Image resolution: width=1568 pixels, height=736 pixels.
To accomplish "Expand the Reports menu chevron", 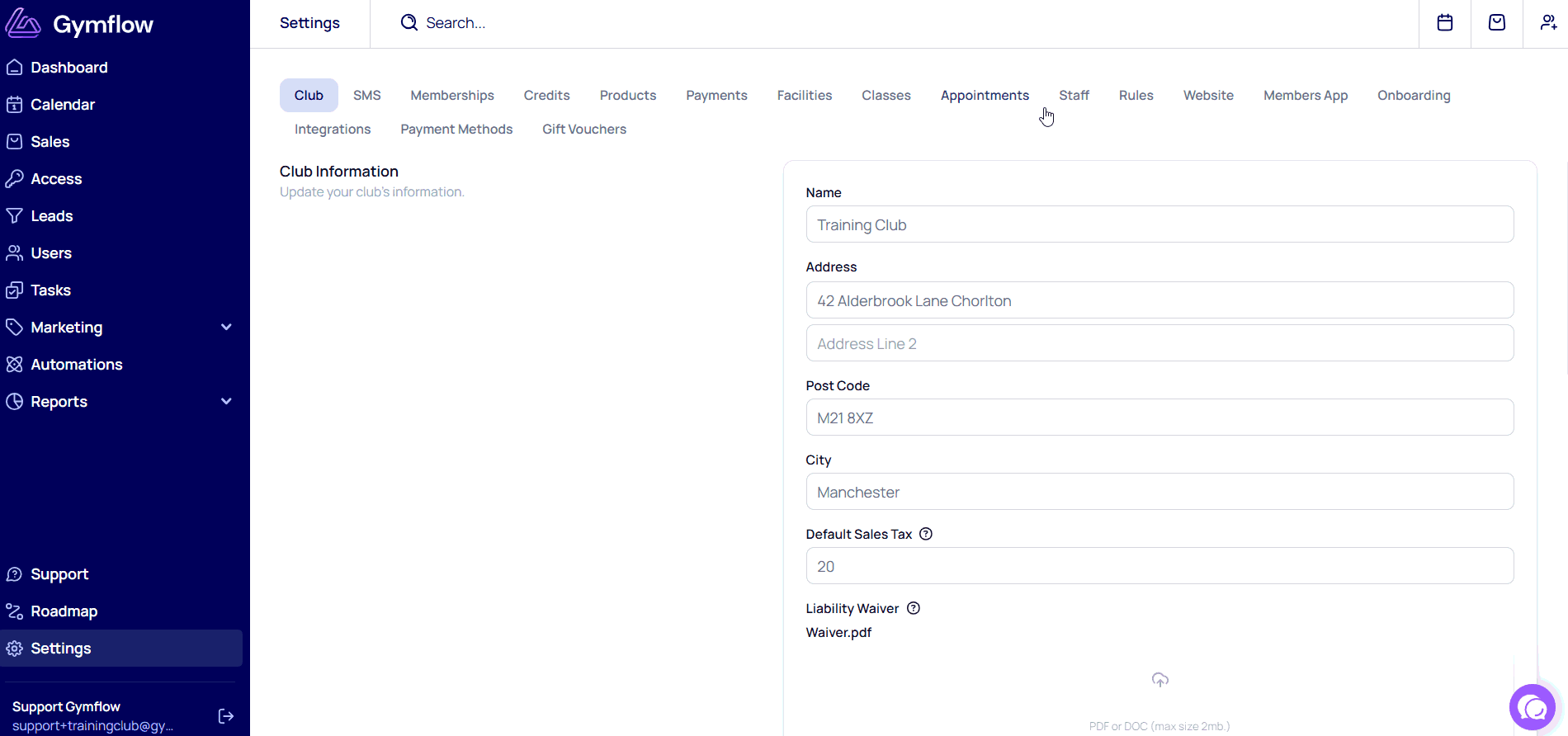I will (226, 402).
